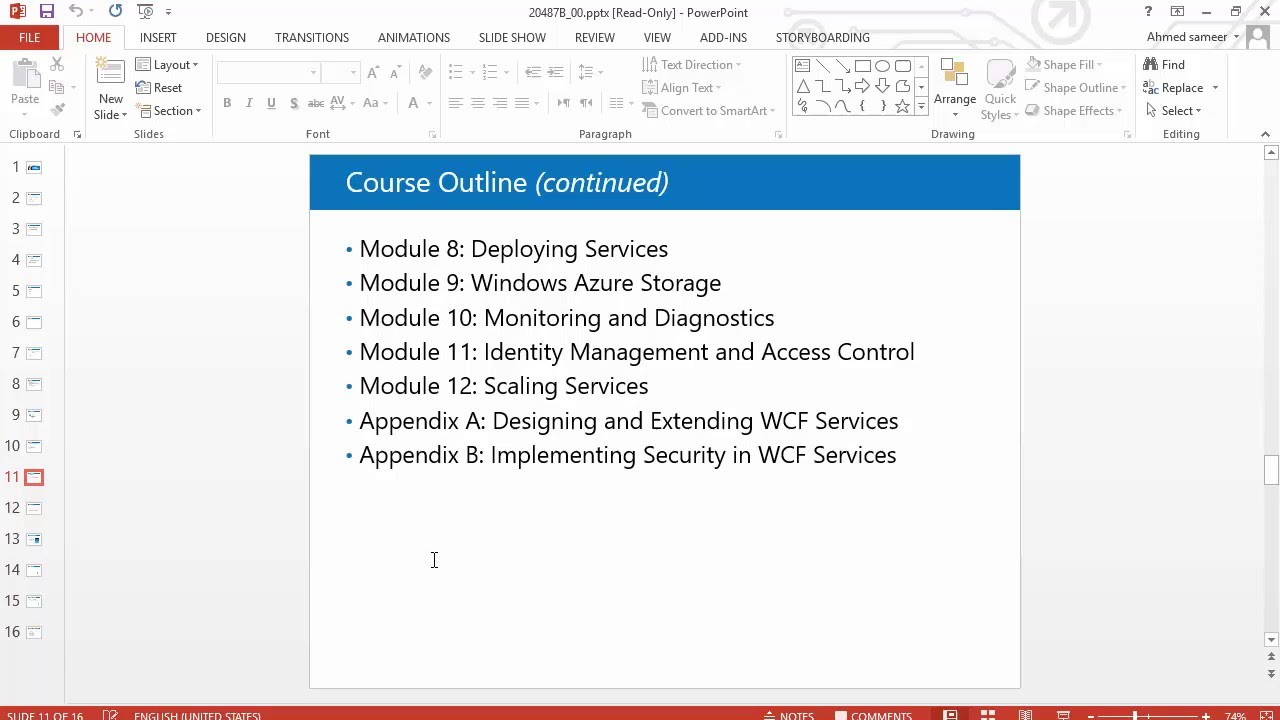Align text right
This screenshot has height=720, width=1280.
point(499,103)
